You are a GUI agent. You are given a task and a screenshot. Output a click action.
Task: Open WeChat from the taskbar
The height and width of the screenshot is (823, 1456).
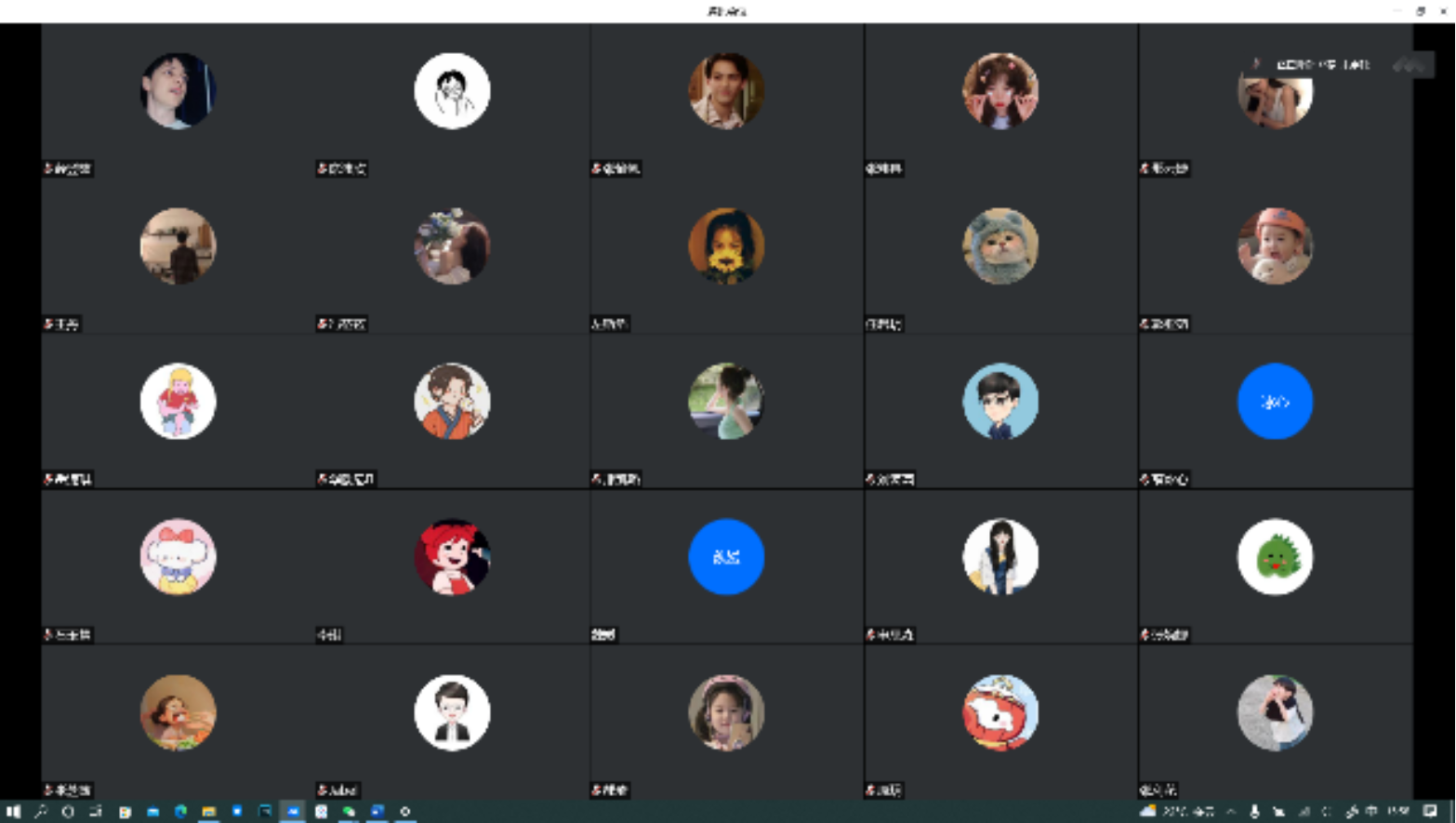[x=349, y=812]
